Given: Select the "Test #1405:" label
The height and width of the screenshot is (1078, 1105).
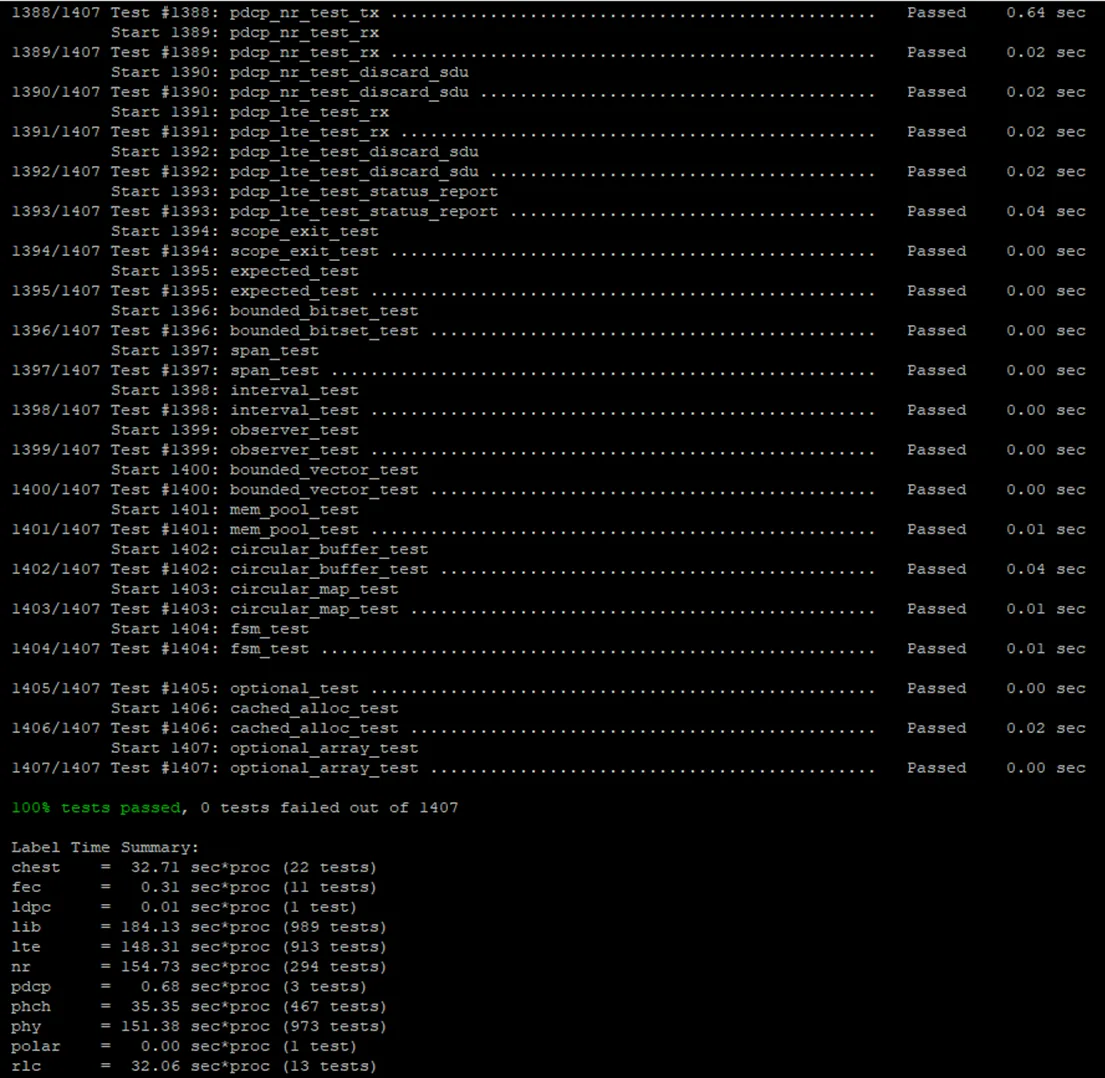Looking at the screenshot, I should coord(165,688).
